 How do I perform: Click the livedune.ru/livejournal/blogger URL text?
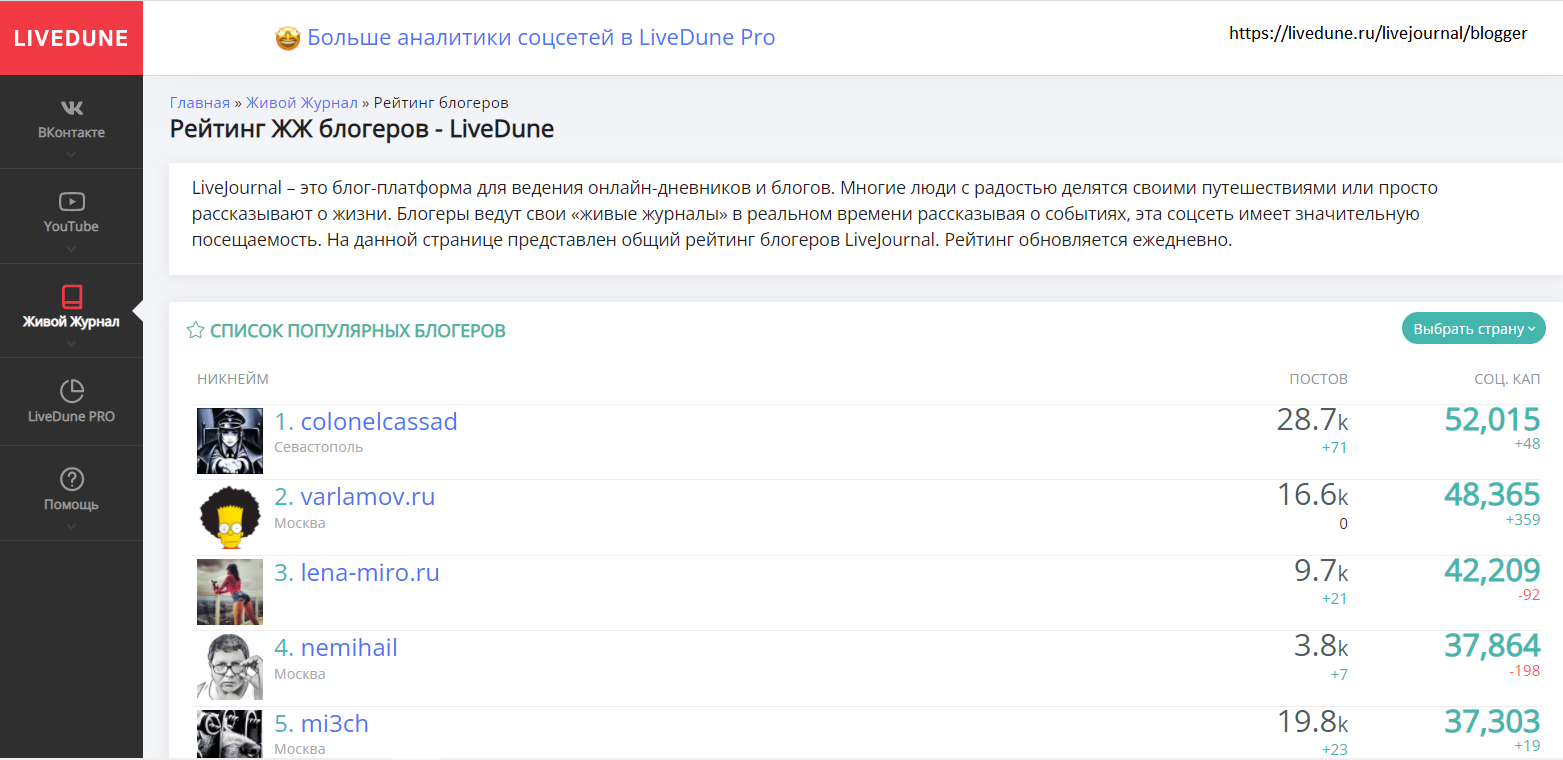[x=1378, y=33]
